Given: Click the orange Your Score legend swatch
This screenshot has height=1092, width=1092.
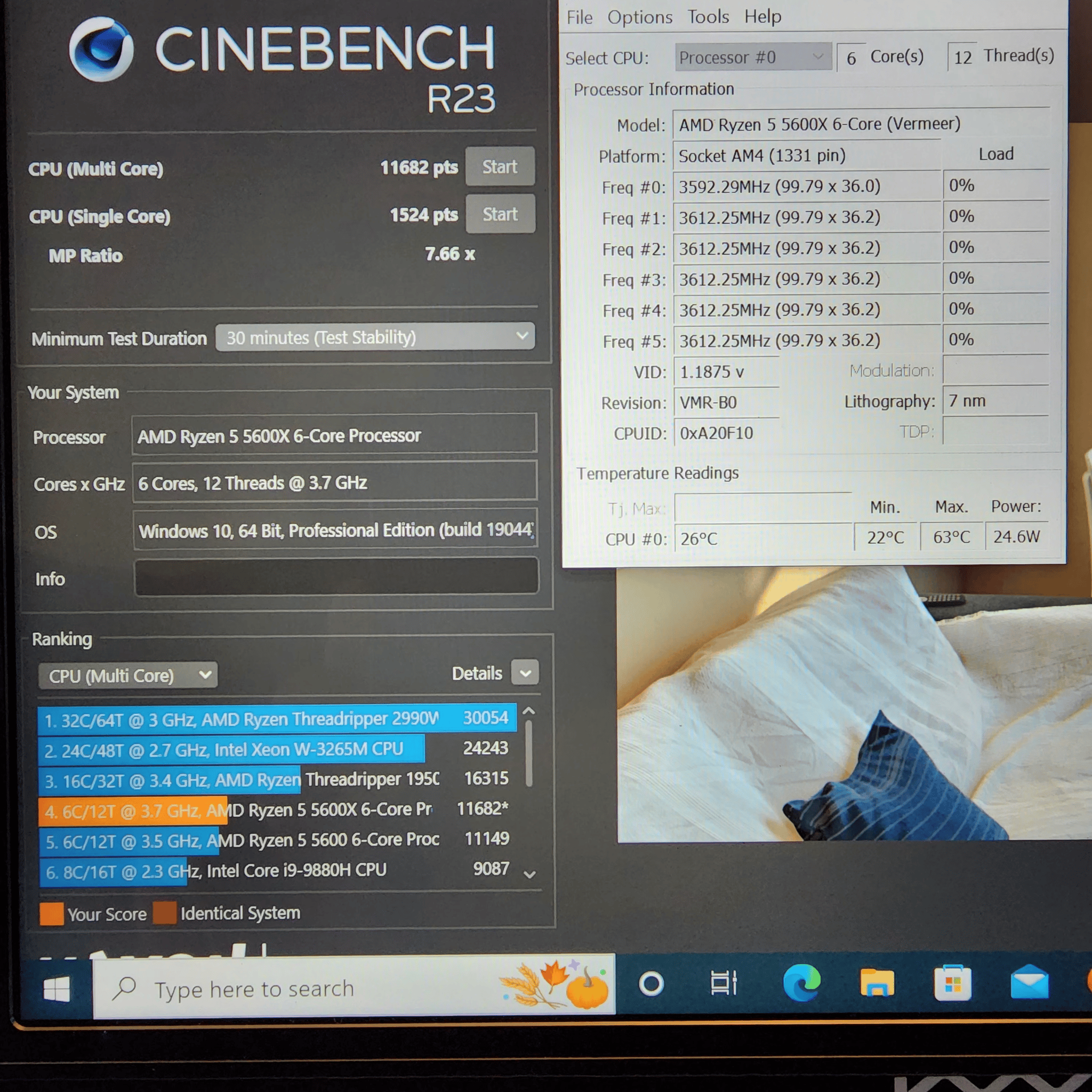Looking at the screenshot, I should pyautogui.click(x=51, y=913).
